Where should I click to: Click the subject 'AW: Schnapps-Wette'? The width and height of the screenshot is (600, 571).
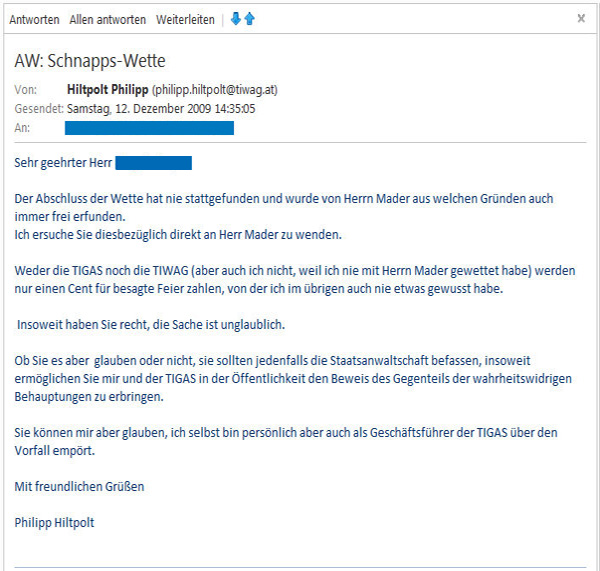(90, 61)
